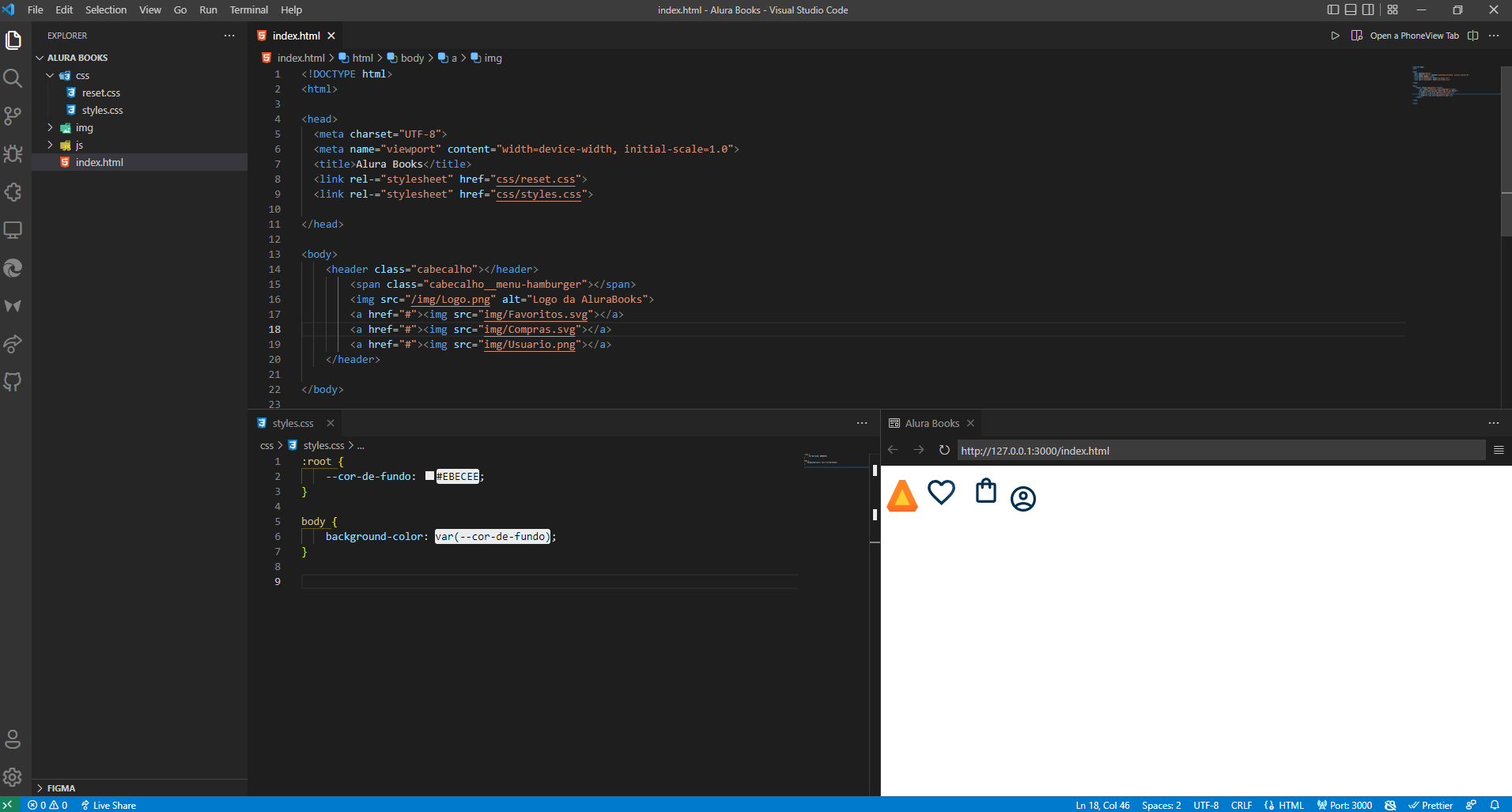
Task: Reload the Alura Books preview page
Action: click(x=944, y=450)
